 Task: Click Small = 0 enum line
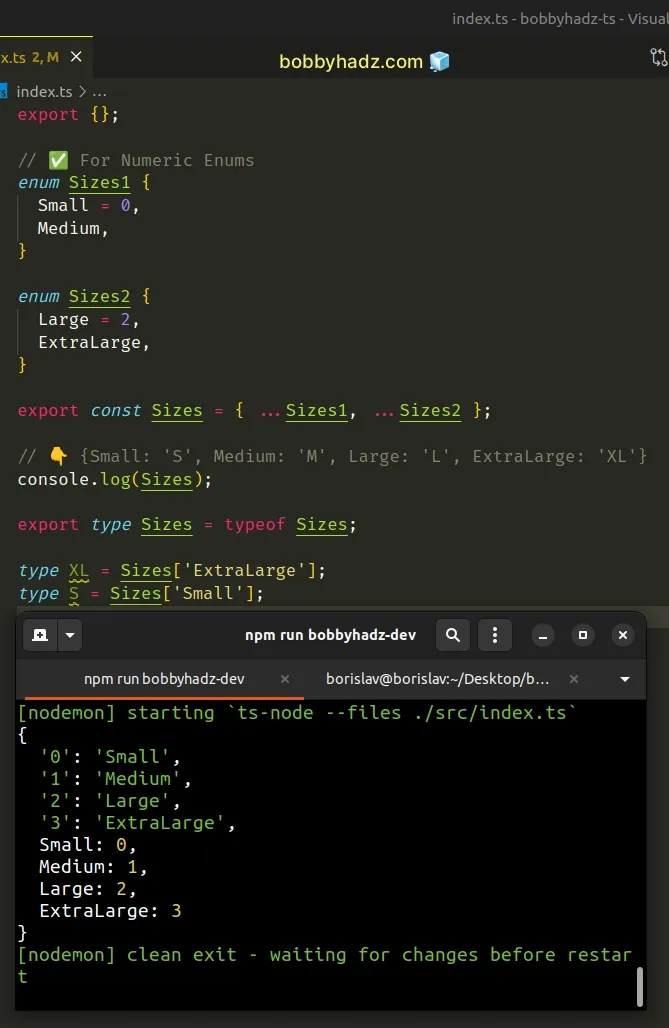point(88,205)
